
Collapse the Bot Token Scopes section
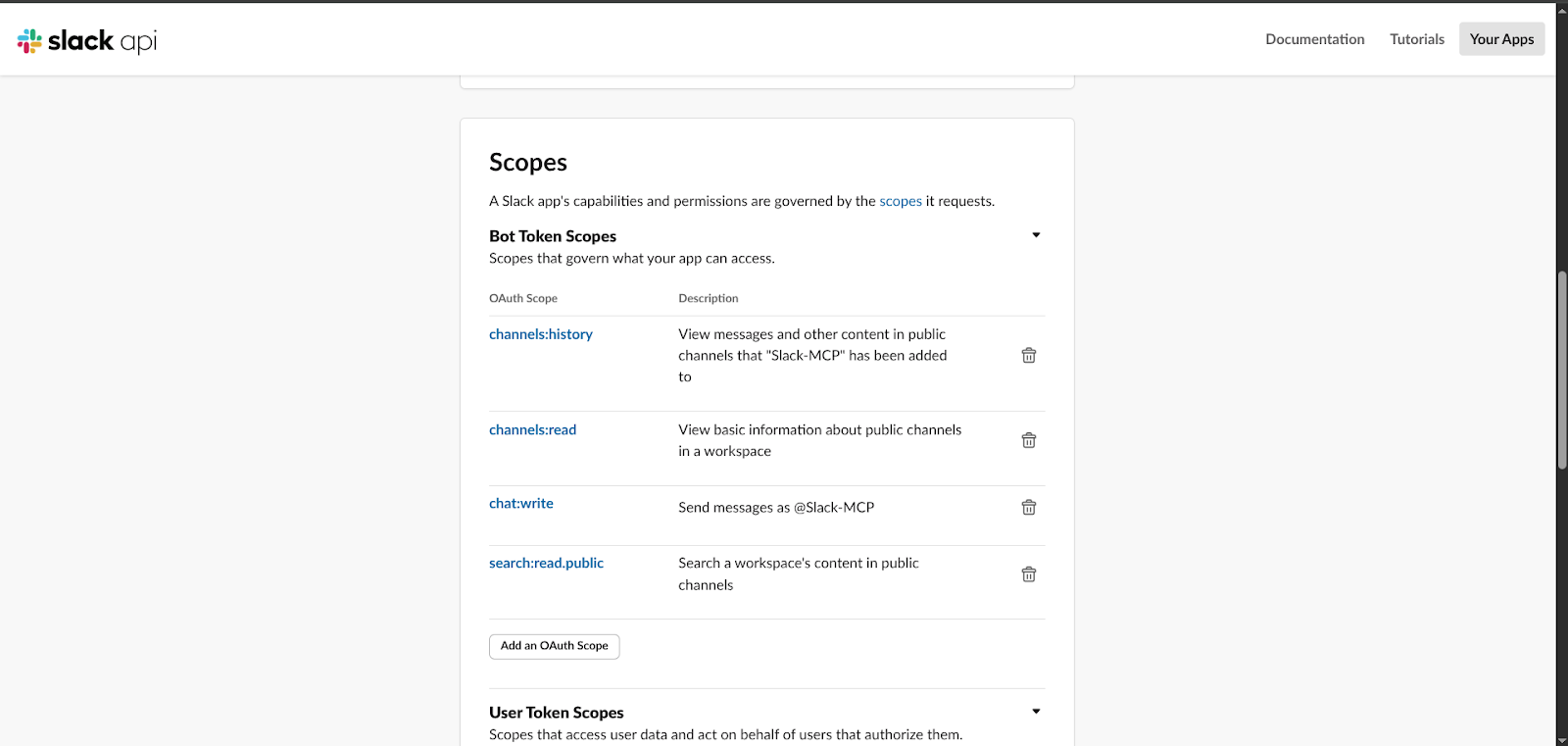coord(1036,235)
